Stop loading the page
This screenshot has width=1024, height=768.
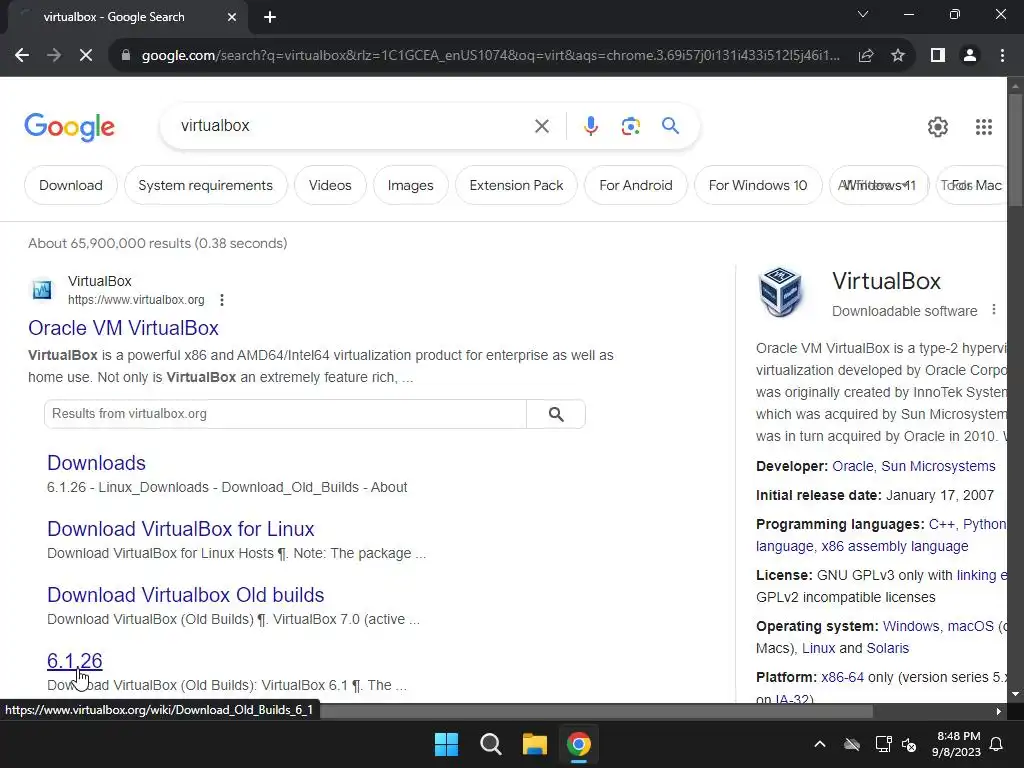[86, 56]
